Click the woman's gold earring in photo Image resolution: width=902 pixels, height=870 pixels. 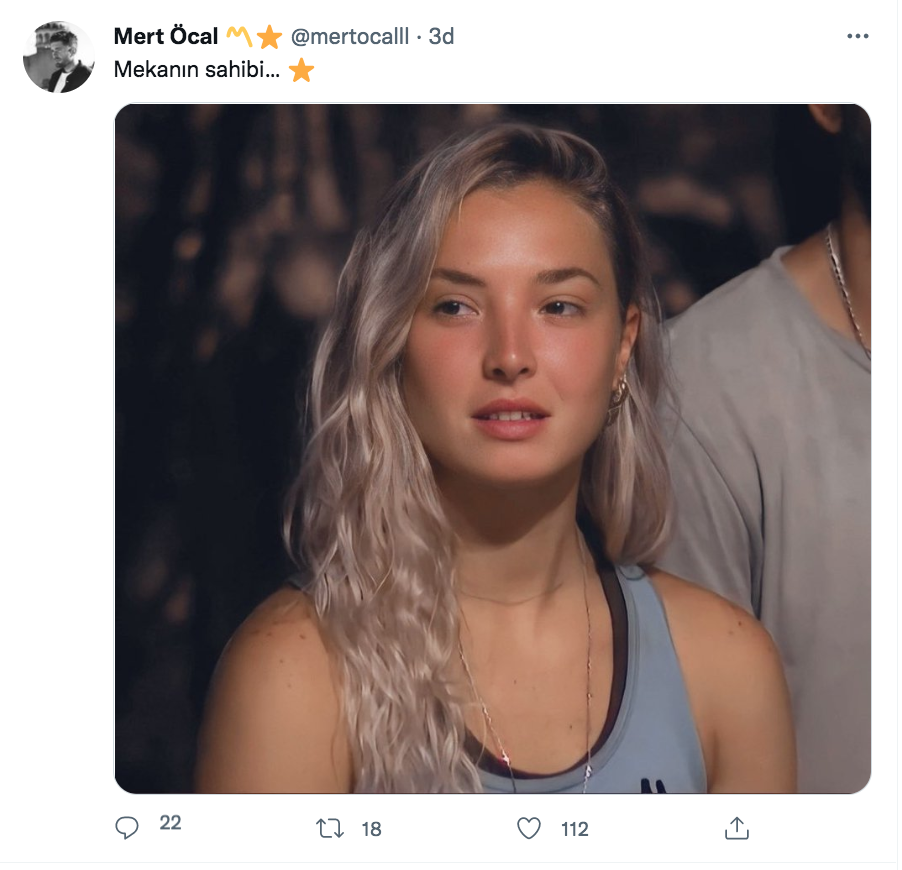coord(620,398)
